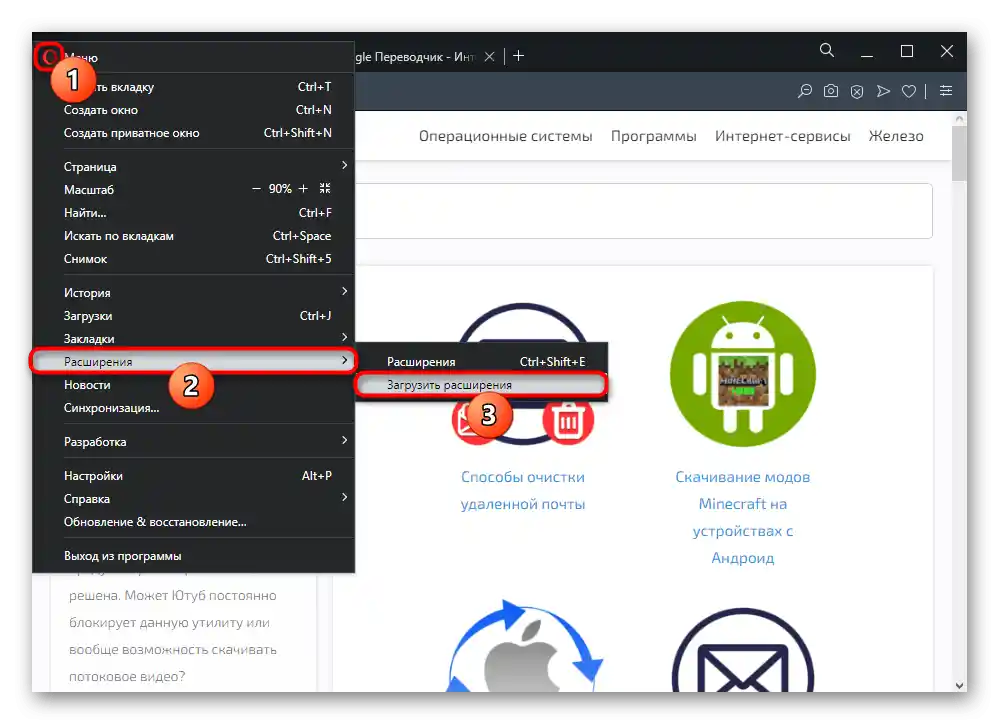The image size is (999, 724).
Task: Click Загрузить расширения submenu item
Action: pos(481,385)
